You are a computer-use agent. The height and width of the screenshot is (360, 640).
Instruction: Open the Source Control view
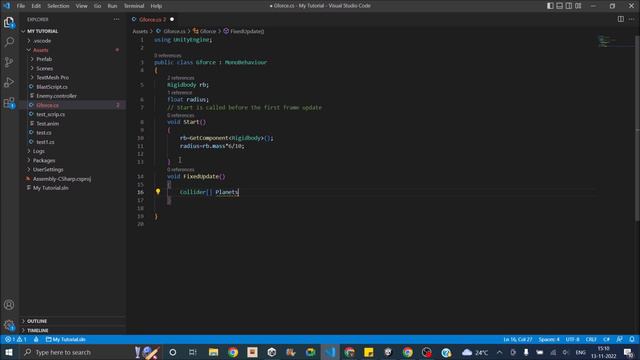pos(9,62)
